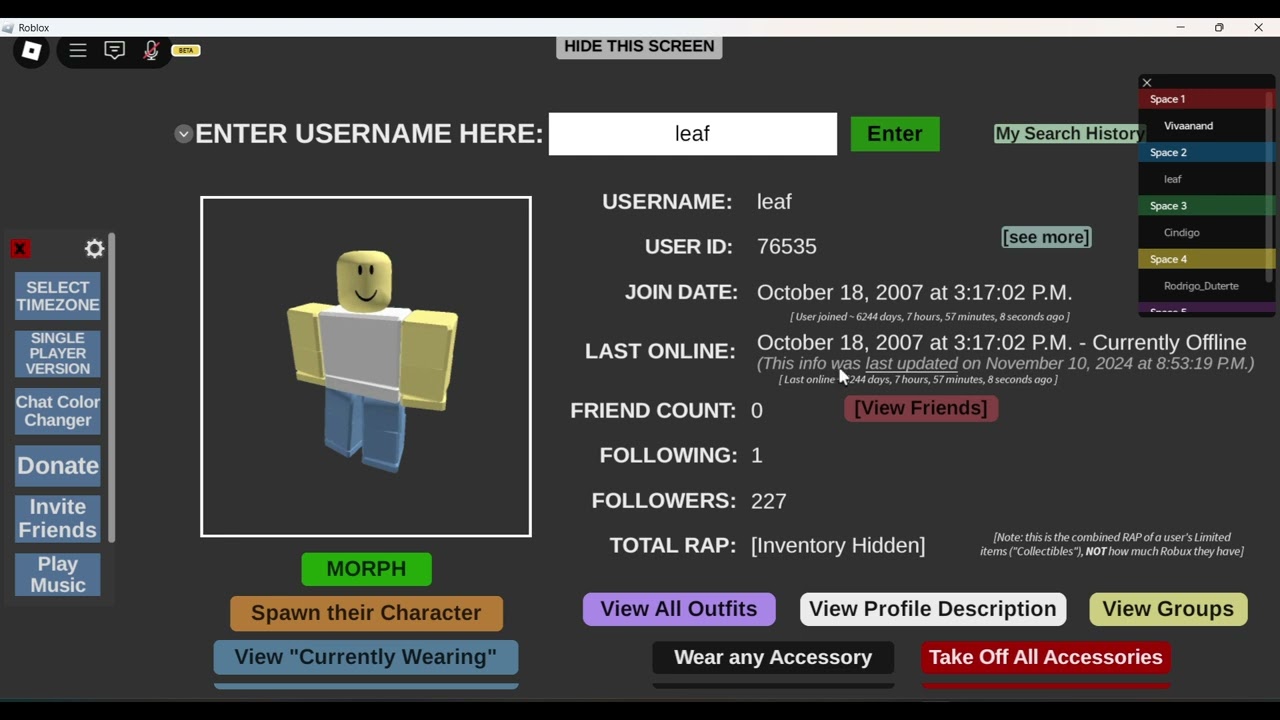Viewport: 1280px width, 720px height.
Task: Open the Roblox logo menu
Action: (31, 51)
